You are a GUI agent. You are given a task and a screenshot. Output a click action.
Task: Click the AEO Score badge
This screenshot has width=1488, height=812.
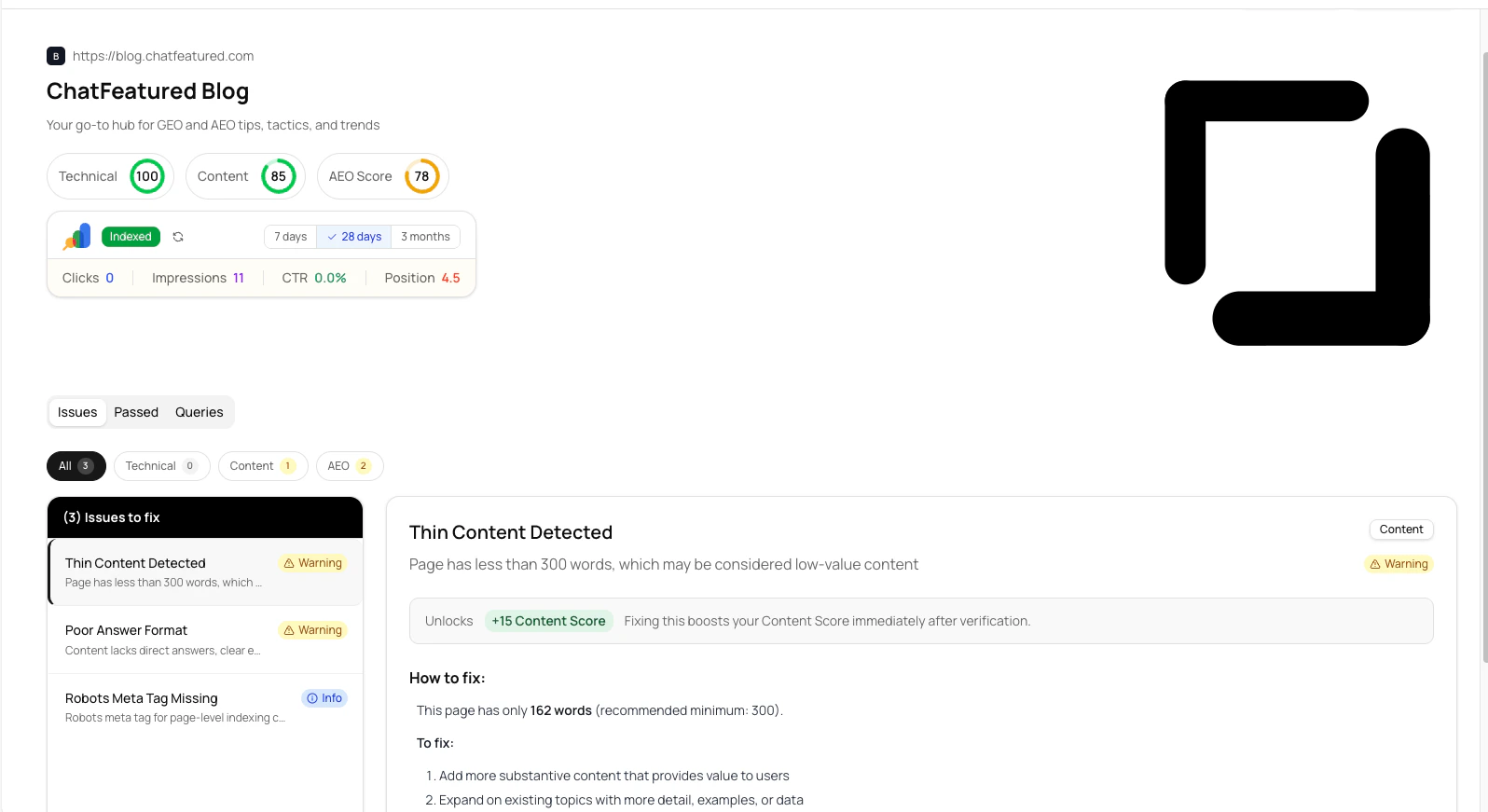tap(383, 176)
